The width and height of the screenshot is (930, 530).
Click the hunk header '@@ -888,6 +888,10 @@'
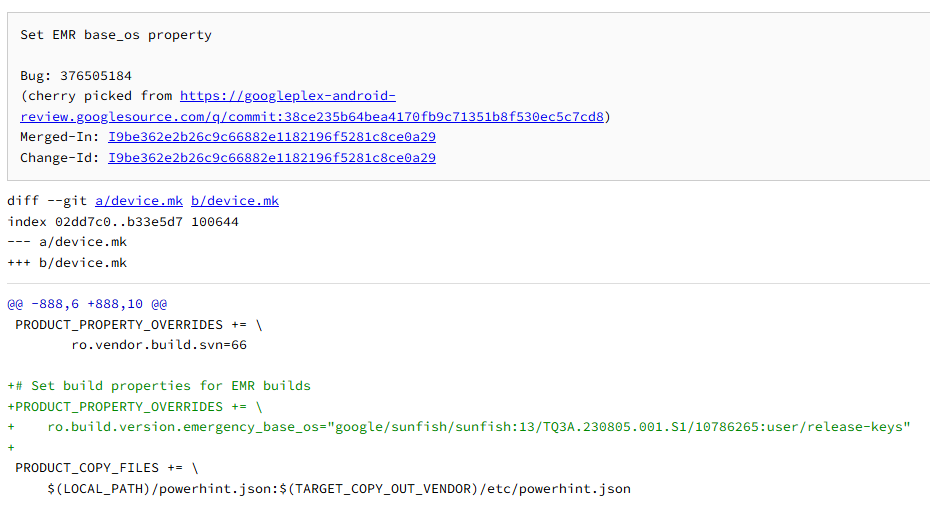(87, 304)
